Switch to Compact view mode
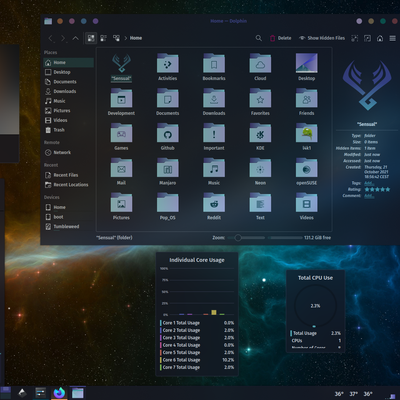 click(104, 38)
